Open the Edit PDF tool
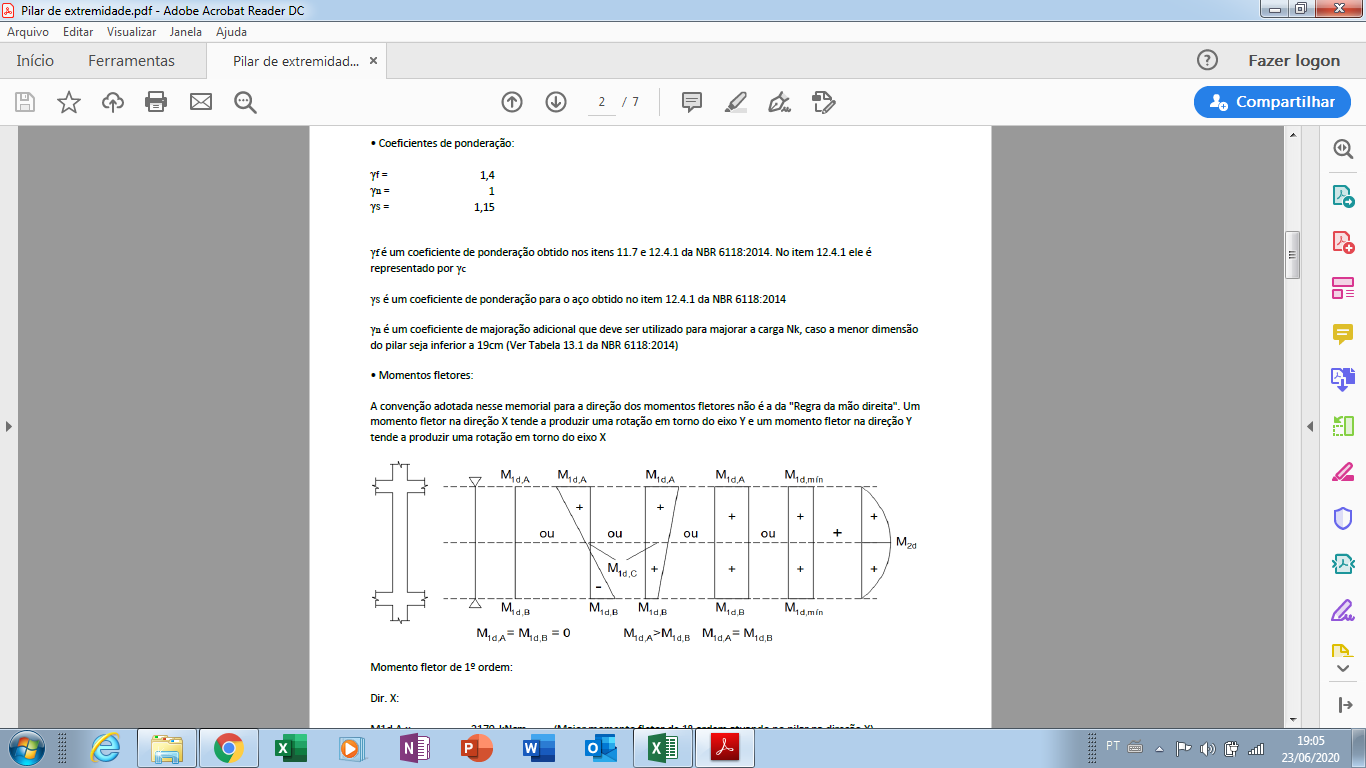The image size is (1366, 768). pyautogui.click(x=1342, y=289)
